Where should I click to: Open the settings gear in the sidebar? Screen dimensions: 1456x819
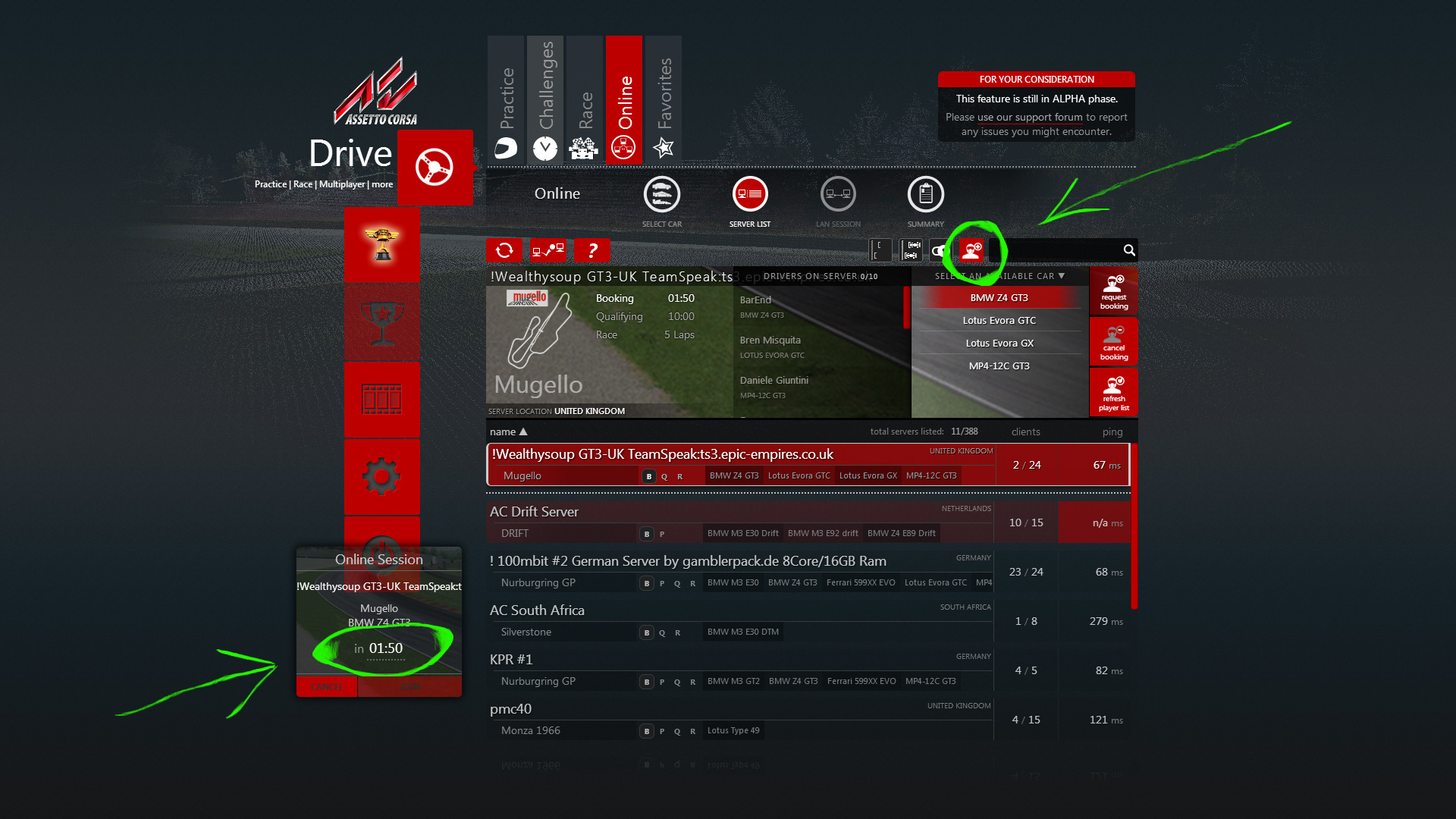[x=381, y=477]
